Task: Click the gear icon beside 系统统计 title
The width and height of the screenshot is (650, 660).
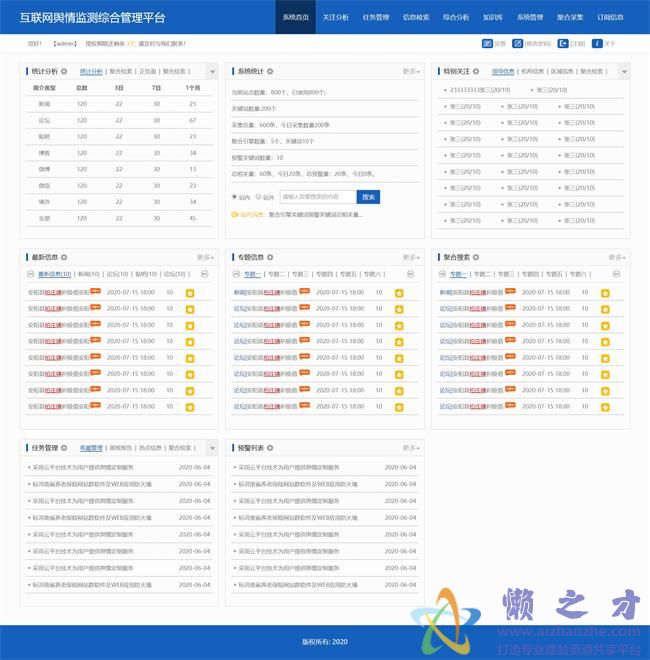Action: pos(270,71)
